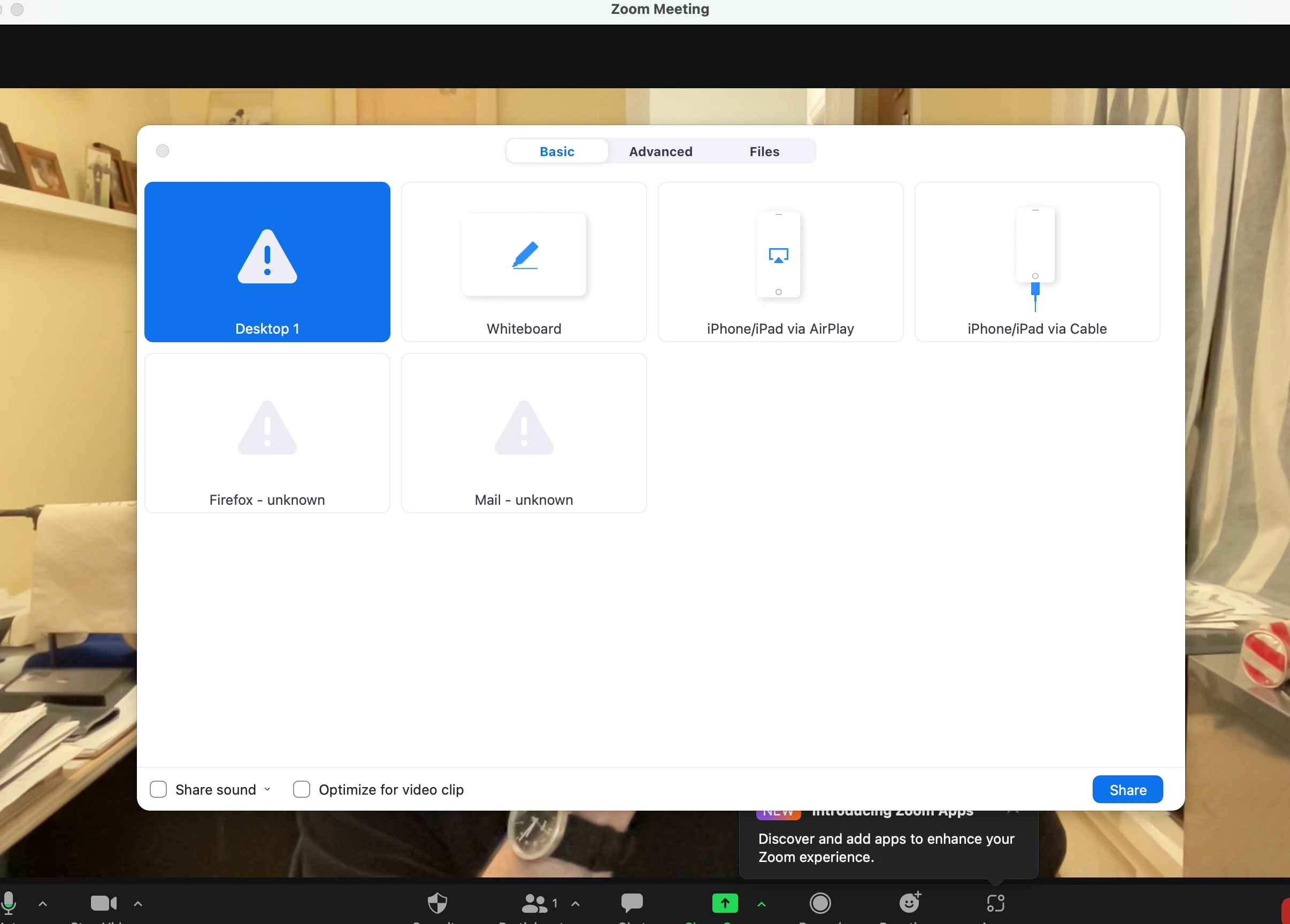Open the Security shield icon
Viewport: 1290px width, 924px height.
click(437, 903)
